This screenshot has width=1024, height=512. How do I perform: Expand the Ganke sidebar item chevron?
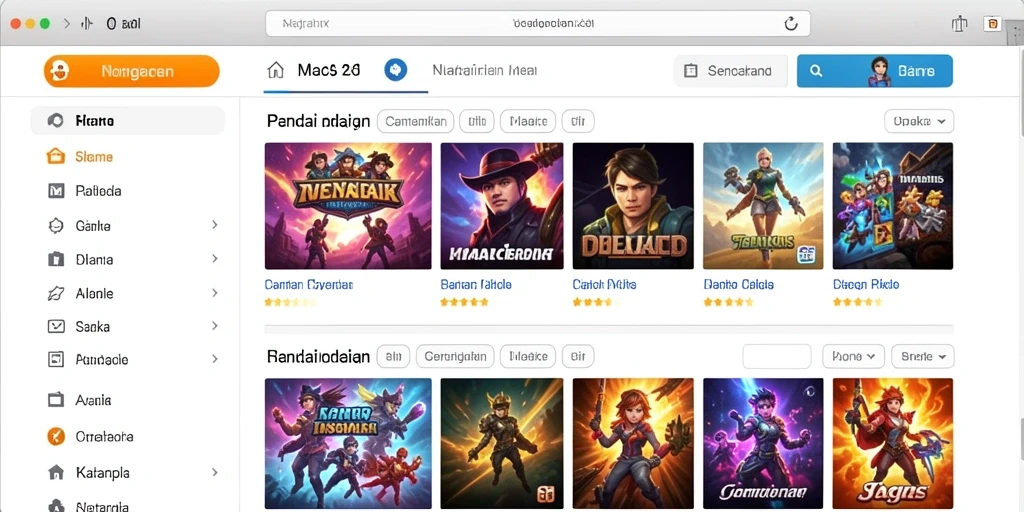point(214,225)
